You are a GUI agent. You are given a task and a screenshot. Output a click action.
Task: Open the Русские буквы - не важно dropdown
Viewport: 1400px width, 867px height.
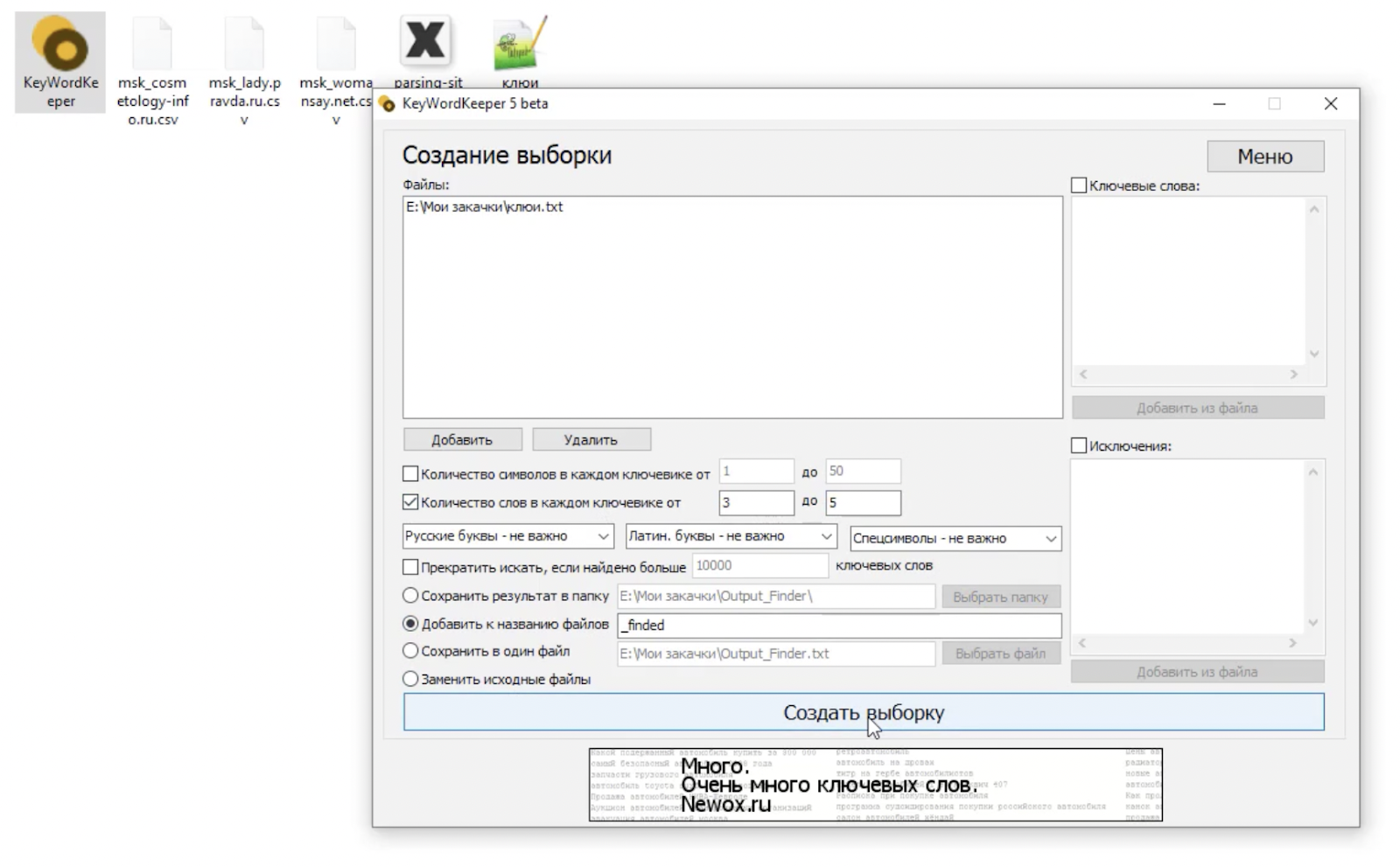point(507,536)
